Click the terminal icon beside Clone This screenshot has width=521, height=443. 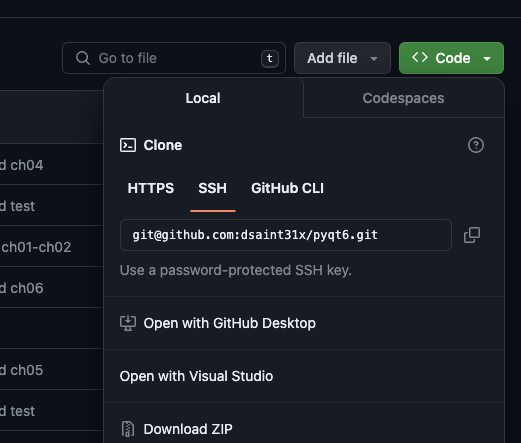pyautogui.click(x=128, y=145)
